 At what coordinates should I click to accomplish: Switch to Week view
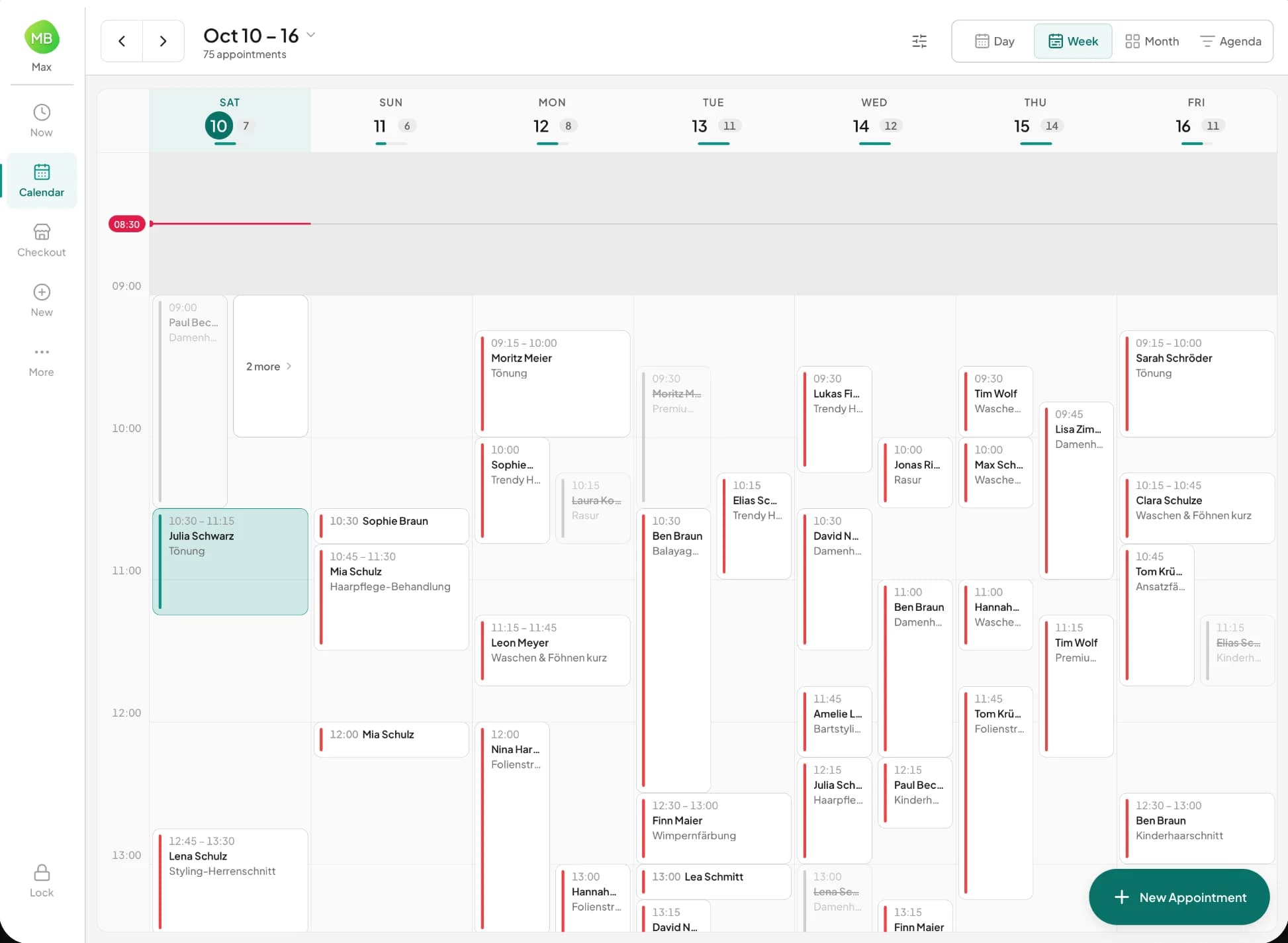[1073, 41]
